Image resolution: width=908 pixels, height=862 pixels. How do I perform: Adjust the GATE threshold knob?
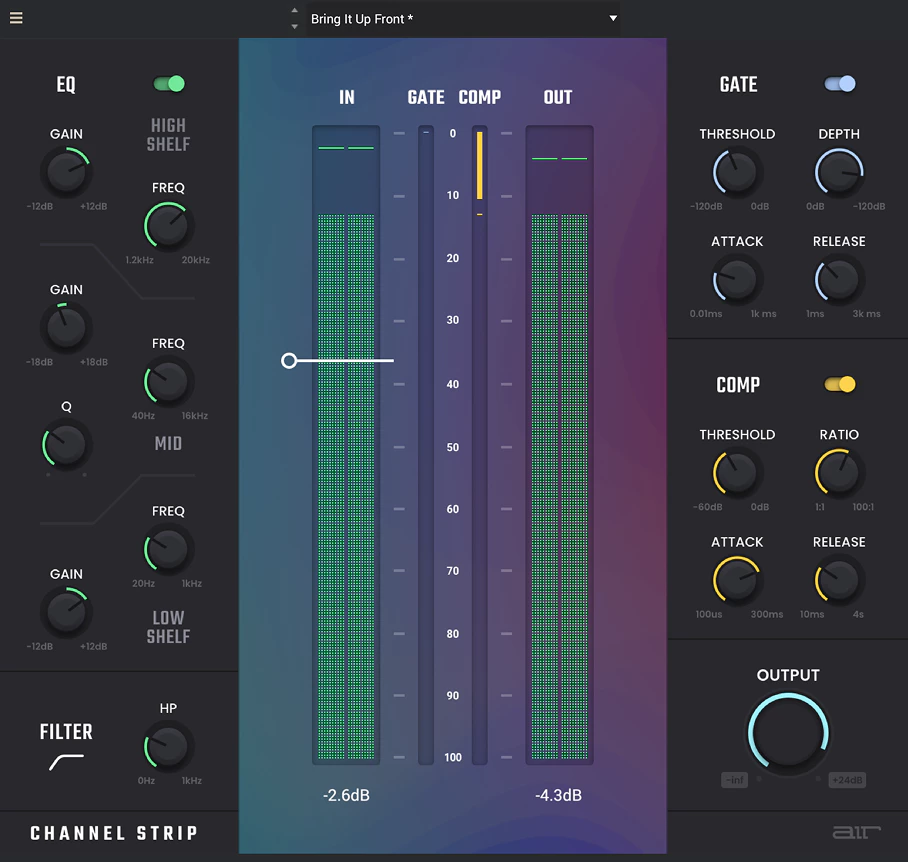click(x=737, y=172)
